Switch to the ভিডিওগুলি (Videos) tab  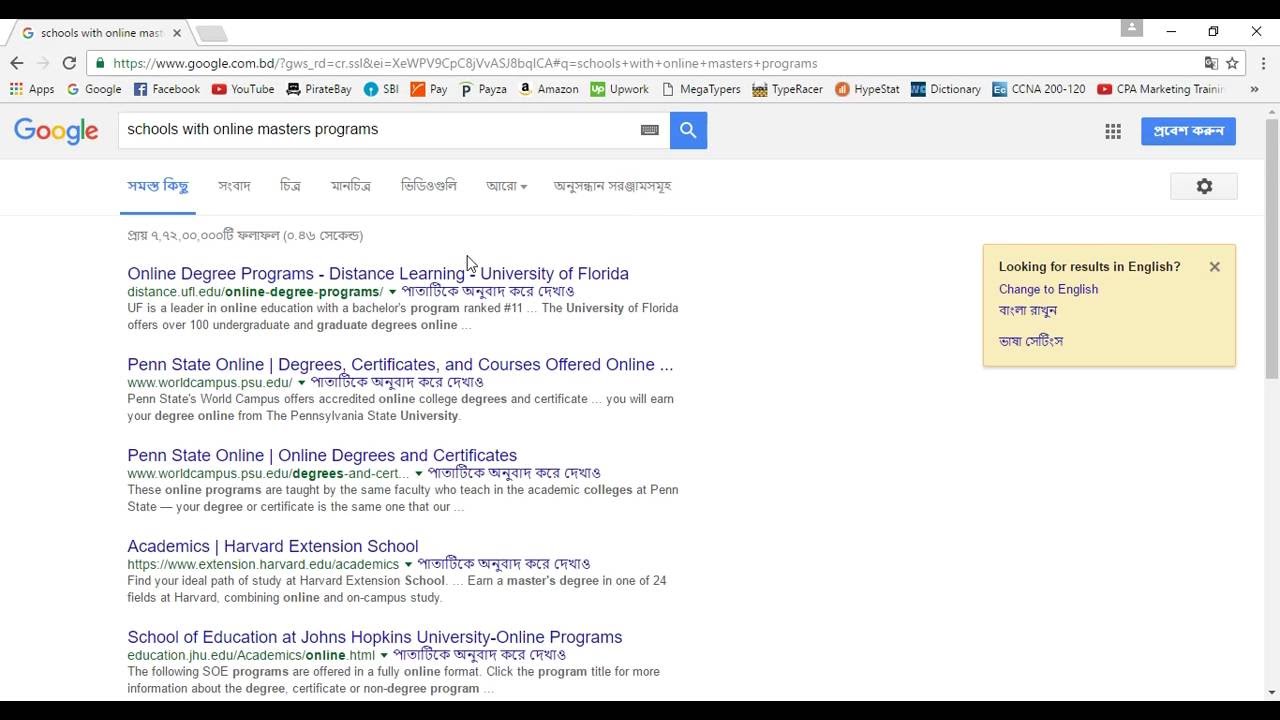tap(428, 186)
